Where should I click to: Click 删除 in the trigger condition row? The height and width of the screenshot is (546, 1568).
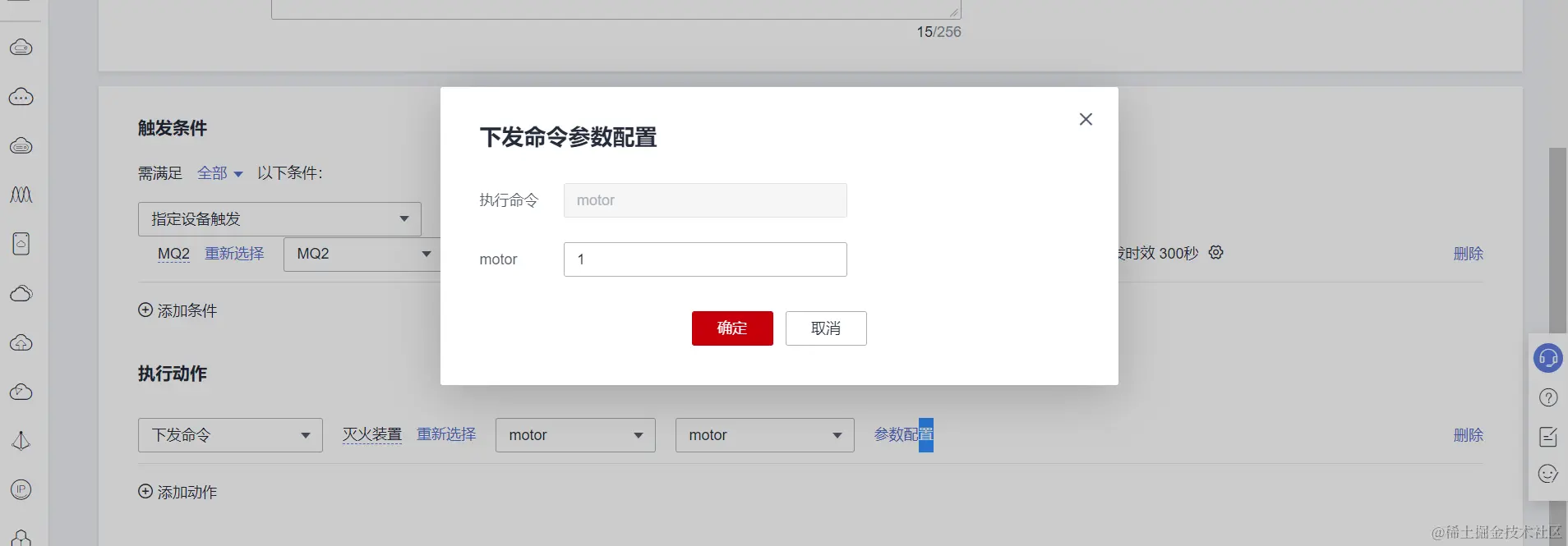1469,254
